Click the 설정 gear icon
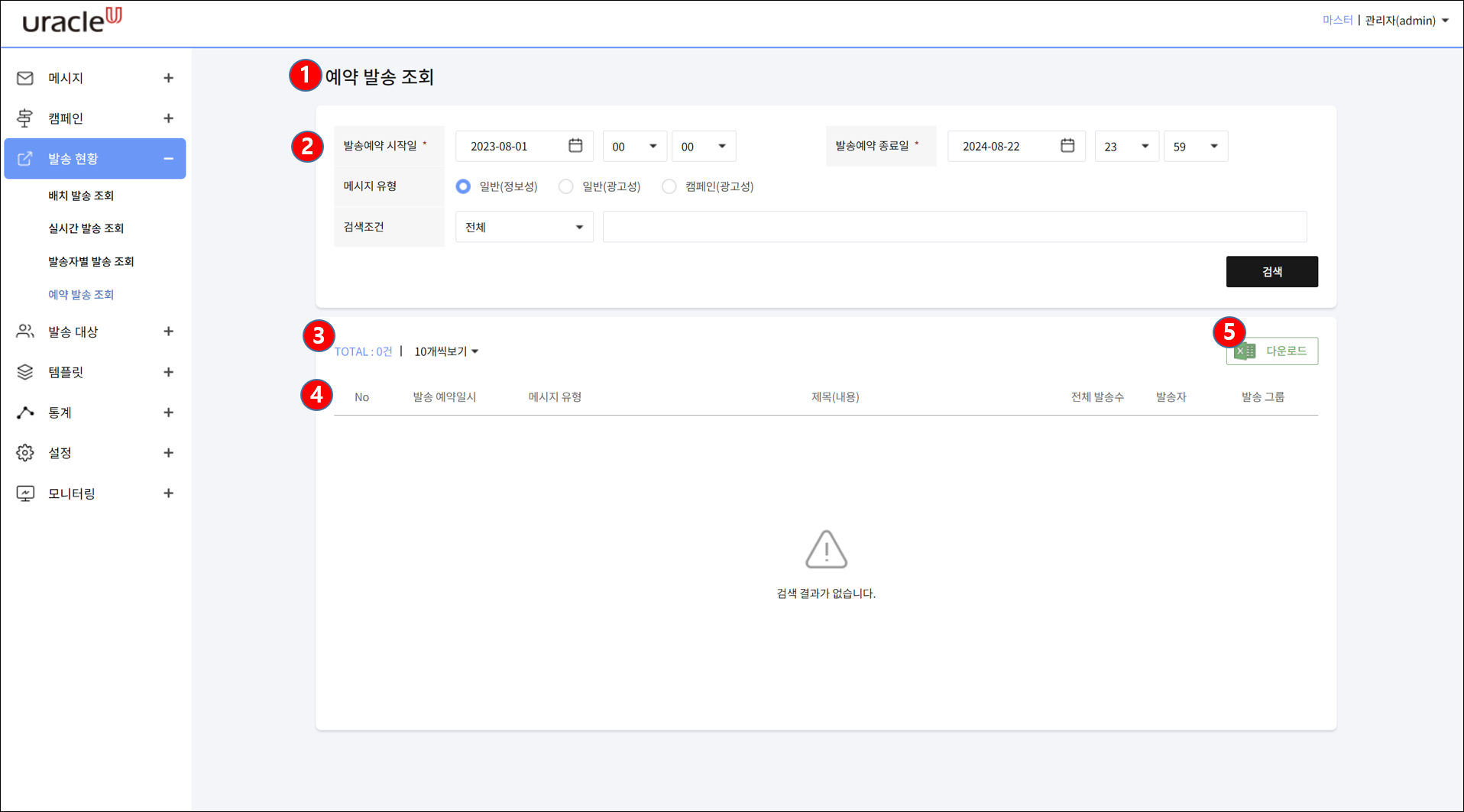This screenshot has width=1464, height=812. (25, 453)
